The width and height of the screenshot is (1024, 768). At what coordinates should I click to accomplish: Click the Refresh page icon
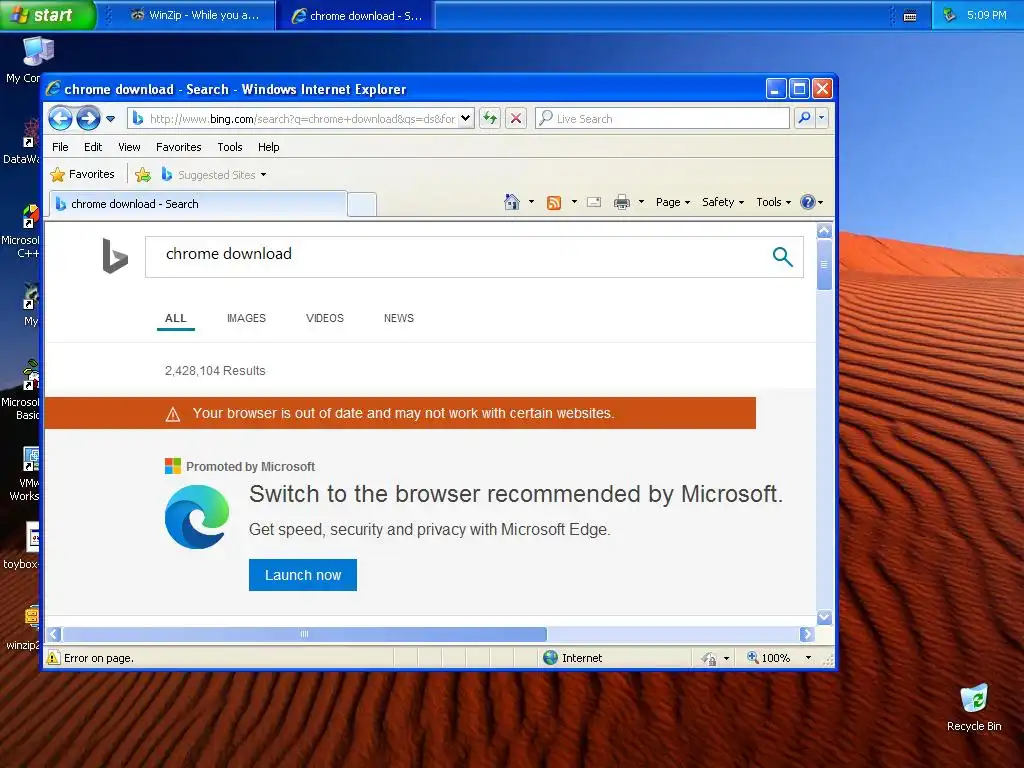(490, 118)
